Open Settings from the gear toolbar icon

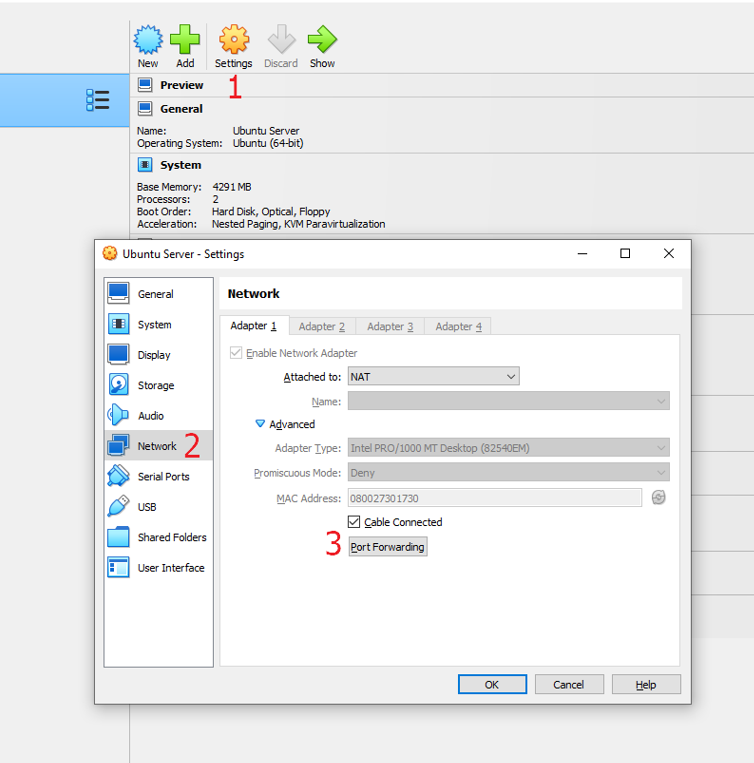233,40
